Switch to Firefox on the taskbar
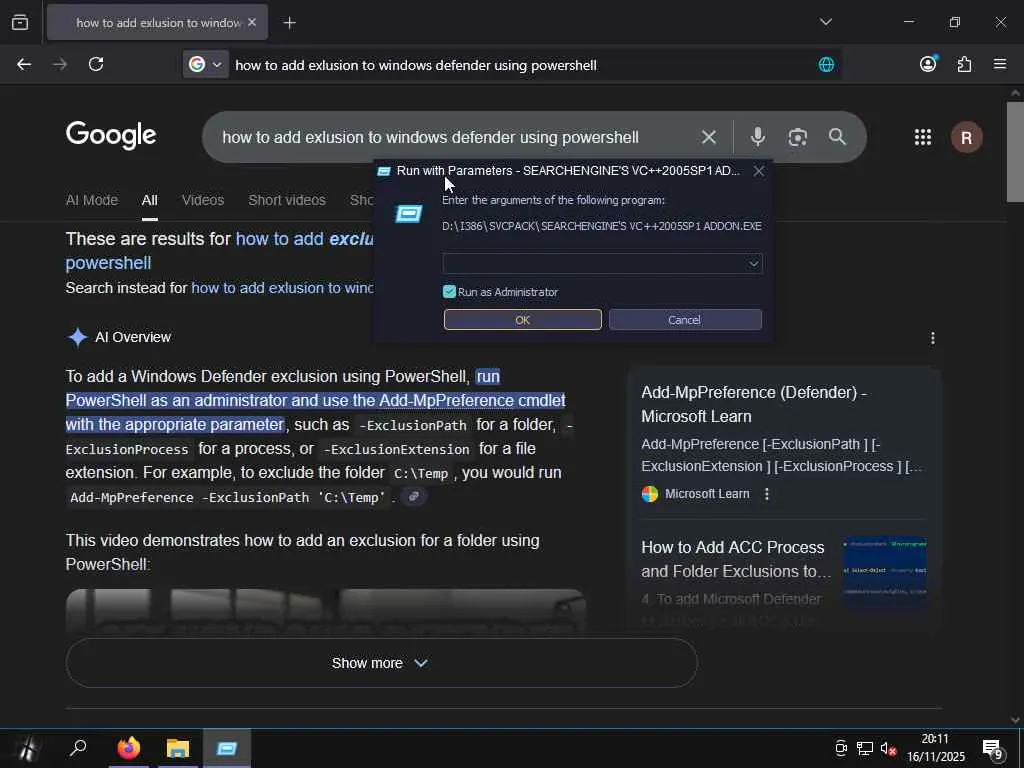 tap(129, 748)
